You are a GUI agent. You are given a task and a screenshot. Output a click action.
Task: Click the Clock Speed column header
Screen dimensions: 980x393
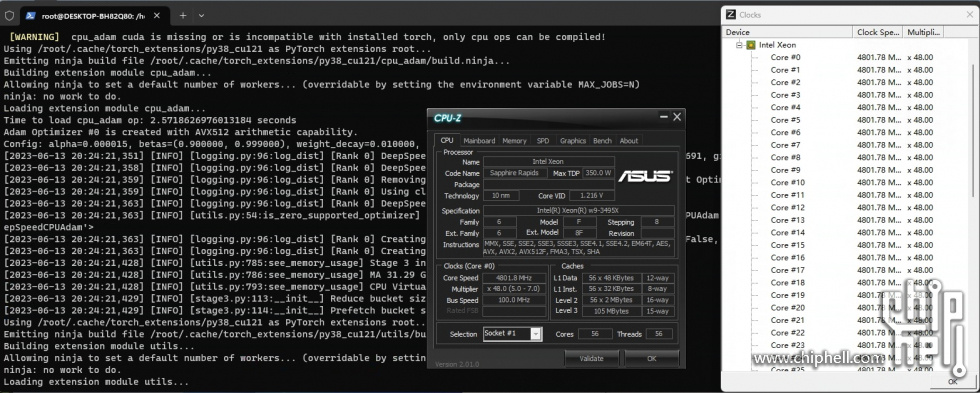[x=878, y=32]
